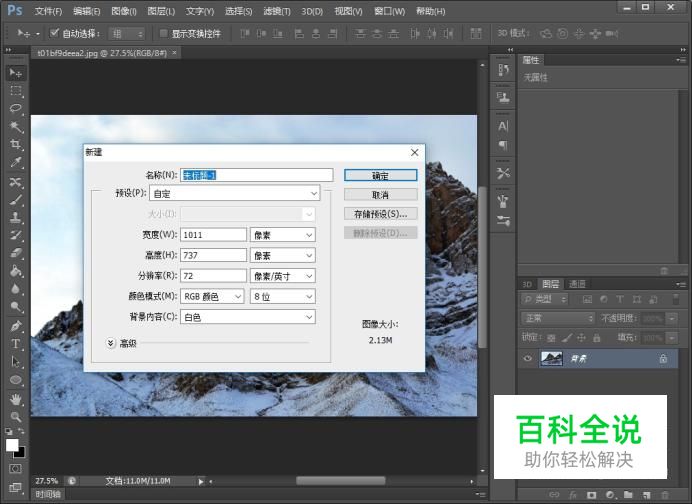Viewport: 692px width, 504px height.
Task: Select the Zoom tool
Action: point(15,416)
